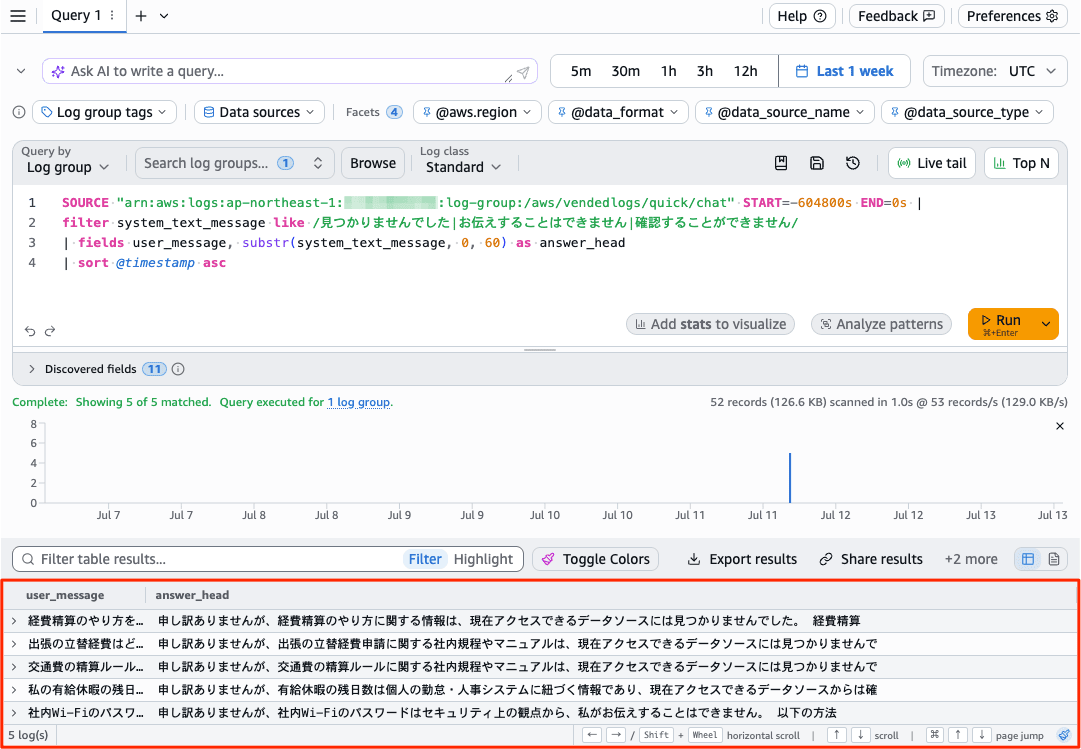The height and width of the screenshot is (749, 1081).
Task: Open the Log class Standard dropdown
Action: pos(463,167)
